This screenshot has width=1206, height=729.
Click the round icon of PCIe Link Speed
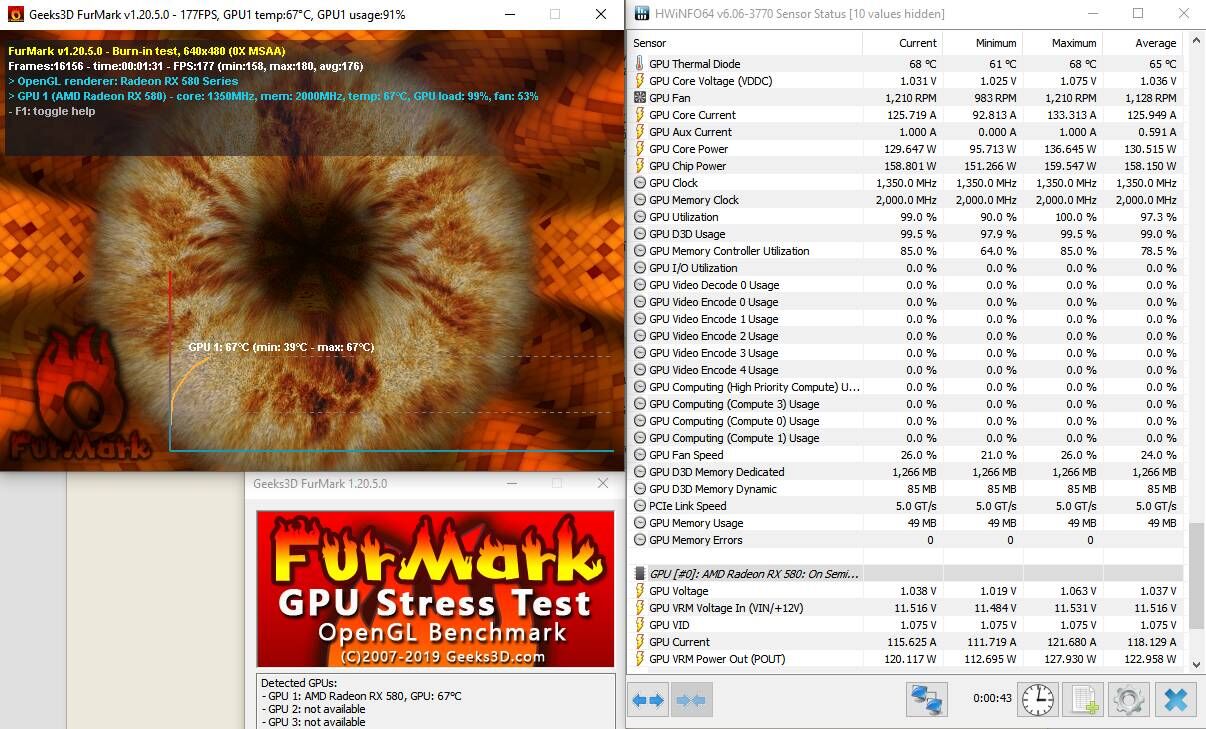point(640,506)
